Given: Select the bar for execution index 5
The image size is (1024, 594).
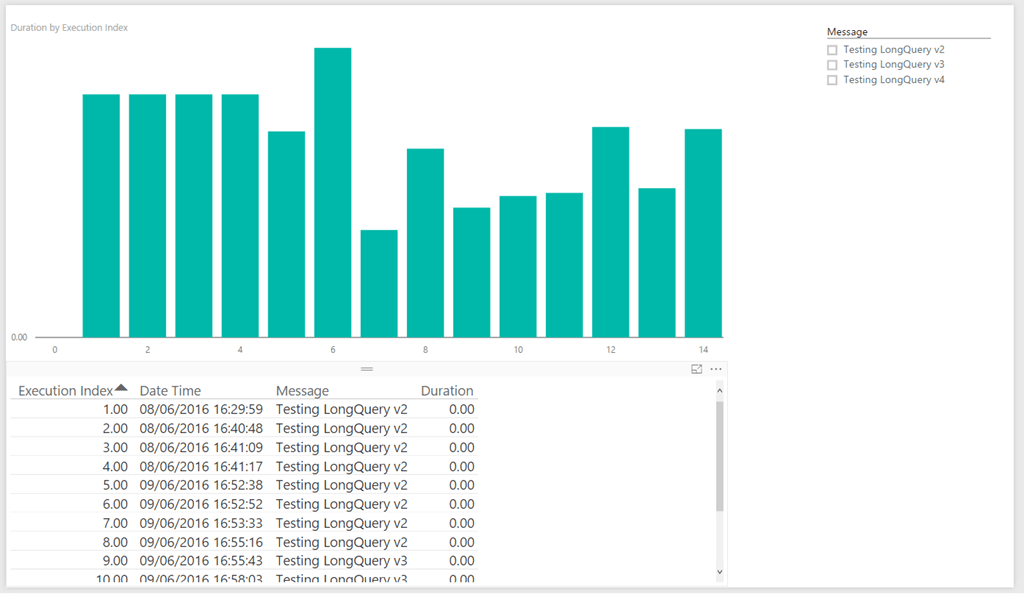Looking at the screenshot, I should coord(287,234).
